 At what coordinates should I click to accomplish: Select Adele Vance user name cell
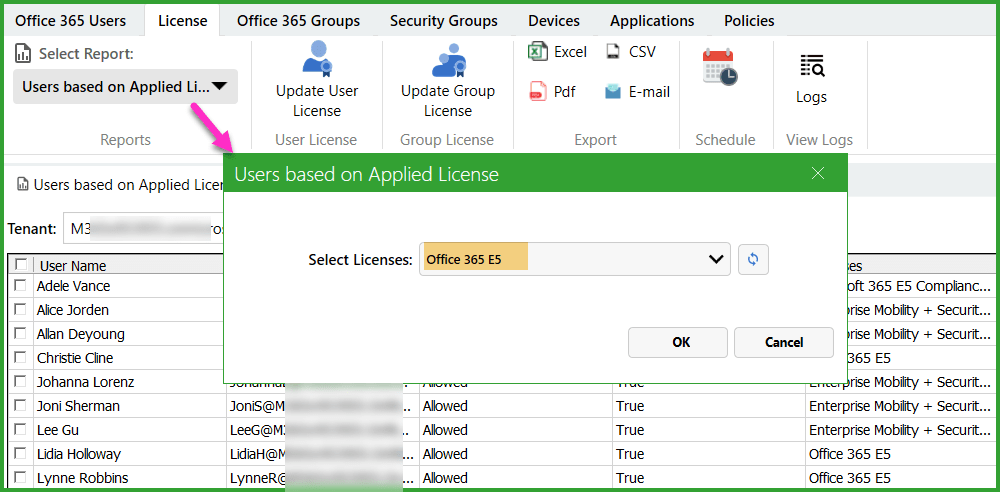click(129, 286)
